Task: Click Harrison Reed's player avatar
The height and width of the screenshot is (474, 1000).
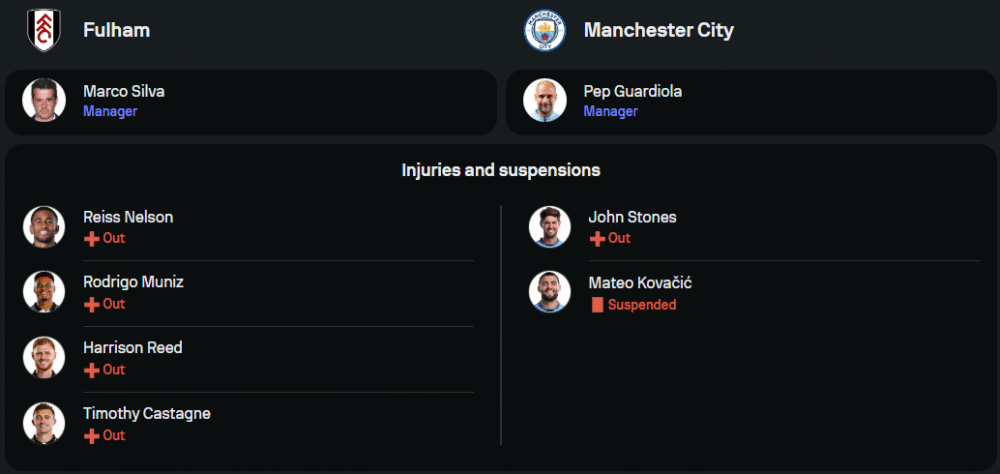Action: [44, 358]
